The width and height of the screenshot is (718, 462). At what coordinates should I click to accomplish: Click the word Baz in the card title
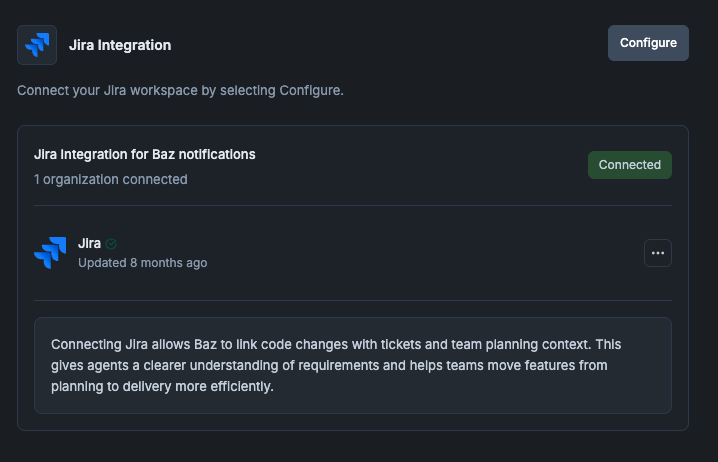(x=163, y=154)
